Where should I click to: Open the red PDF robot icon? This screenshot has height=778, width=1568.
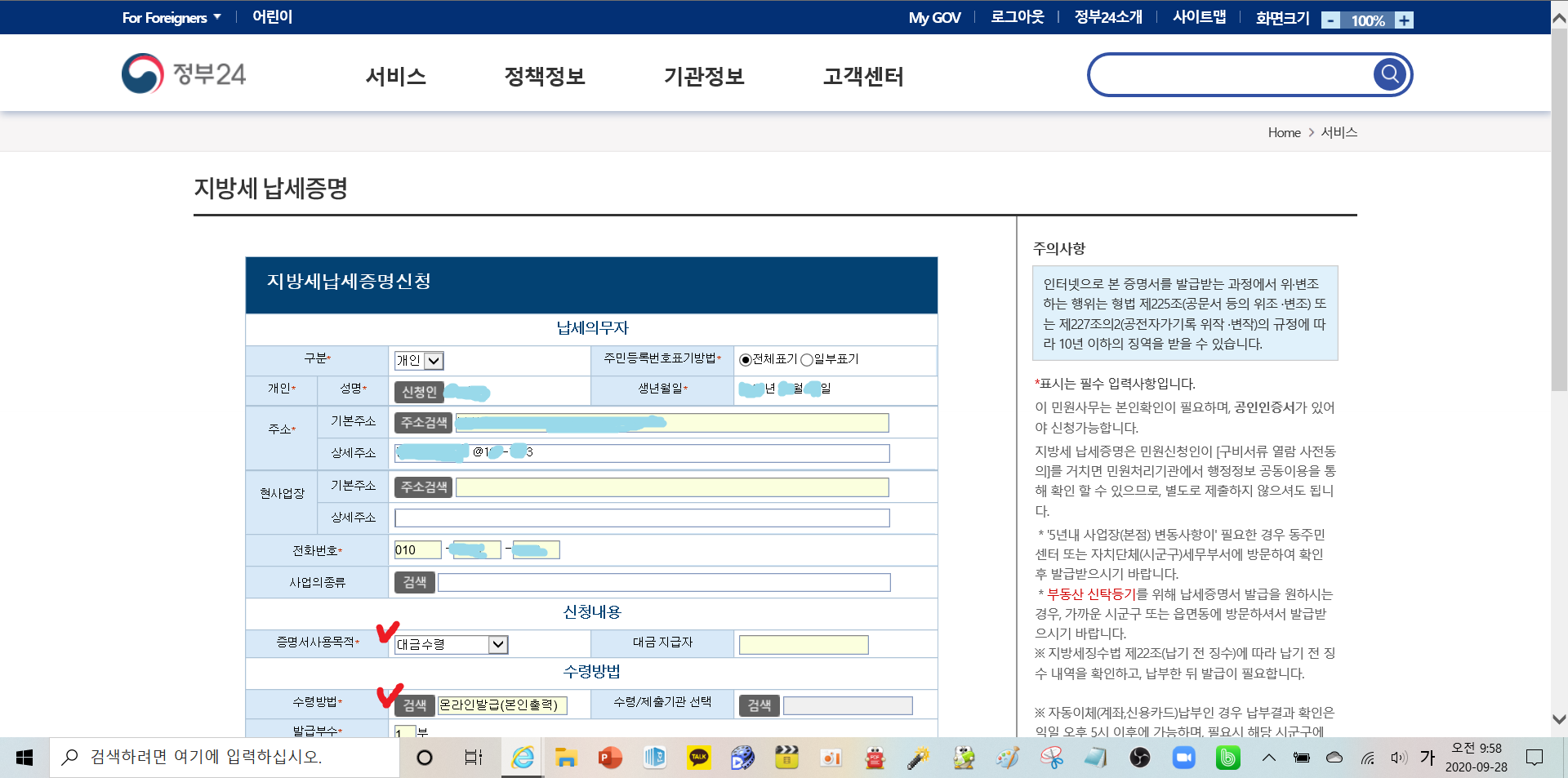pos(875,758)
